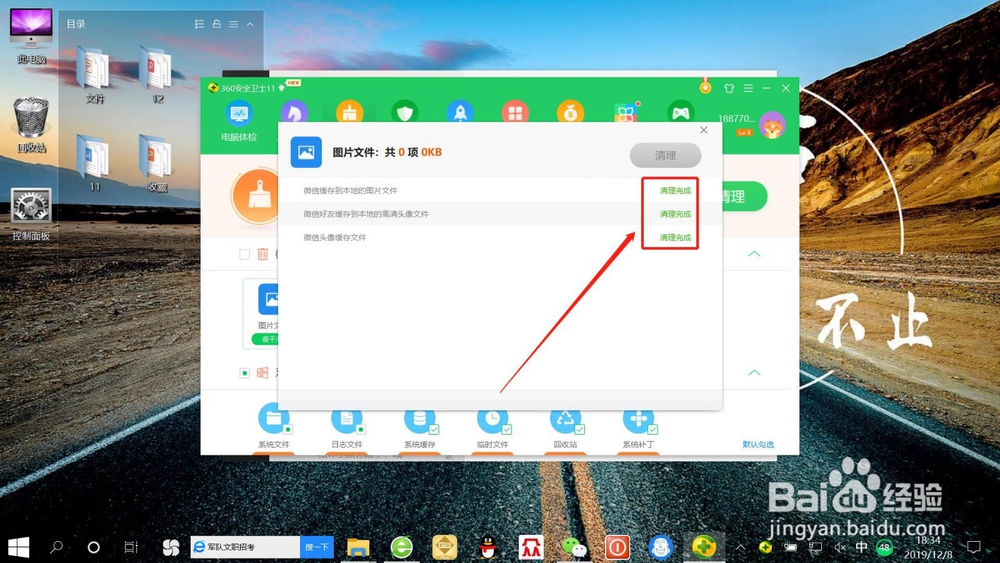The image size is (1000, 563).
Task: Open the Windows Start menu
Action: [x=18, y=547]
